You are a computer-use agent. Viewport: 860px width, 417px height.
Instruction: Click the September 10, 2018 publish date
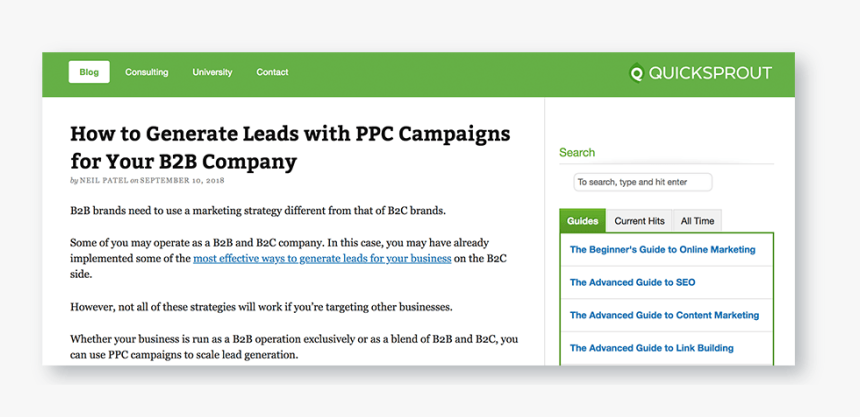[x=182, y=181]
